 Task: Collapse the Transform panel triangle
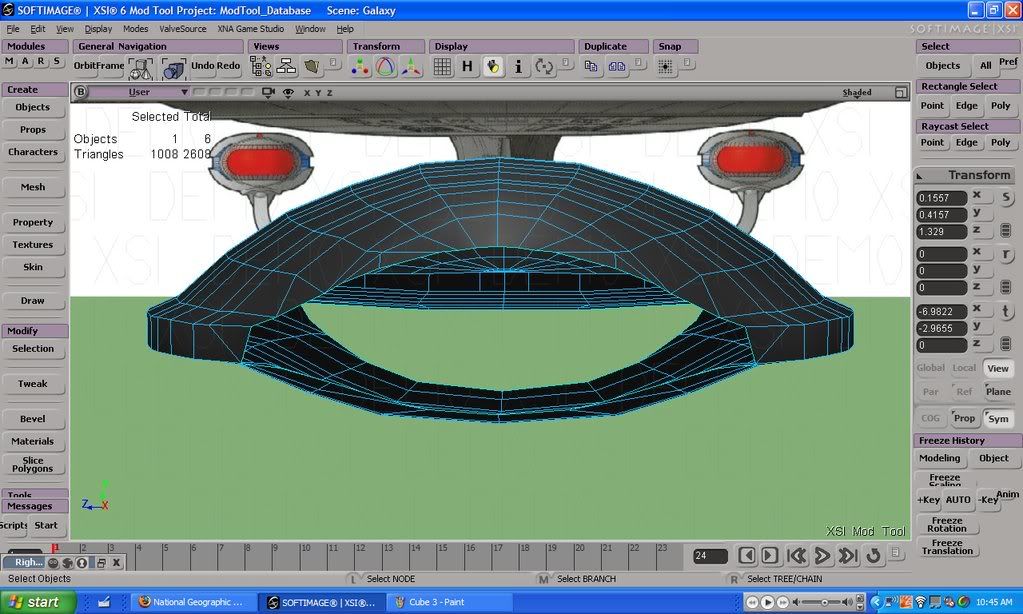[x=920, y=176]
